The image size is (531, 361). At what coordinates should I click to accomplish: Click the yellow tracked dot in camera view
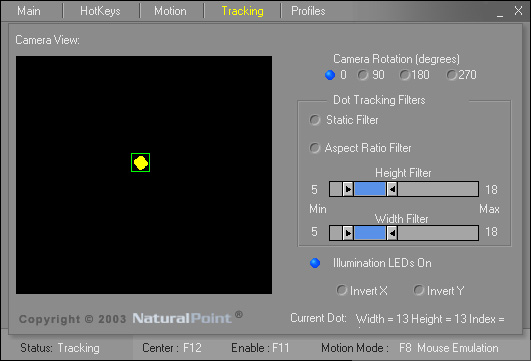point(141,163)
